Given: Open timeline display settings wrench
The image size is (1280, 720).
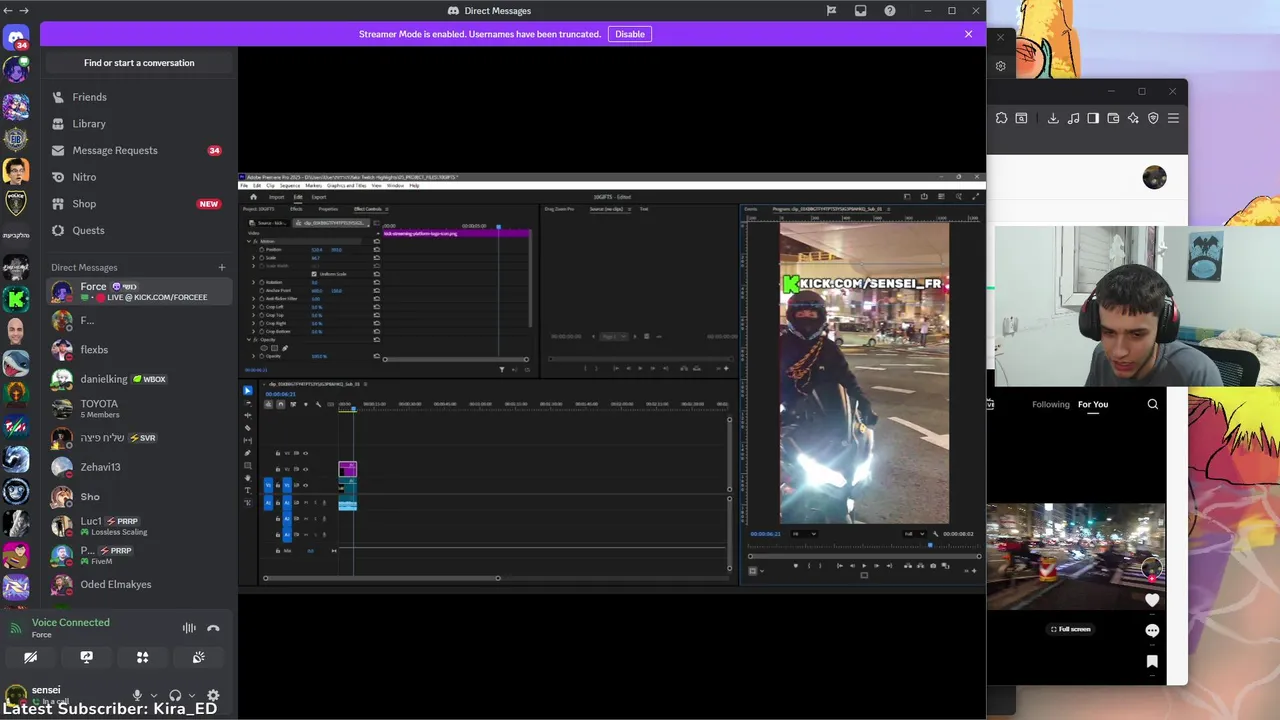Looking at the screenshot, I should (x=319, y=404).
